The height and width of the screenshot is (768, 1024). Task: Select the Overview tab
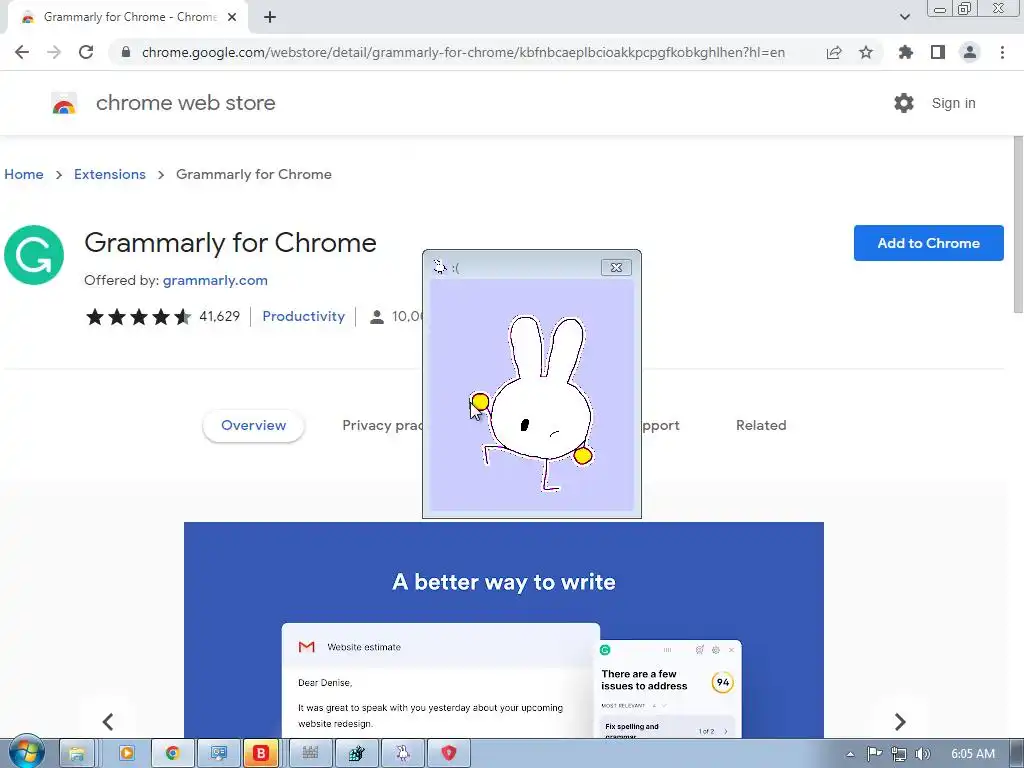pos(253,425)
